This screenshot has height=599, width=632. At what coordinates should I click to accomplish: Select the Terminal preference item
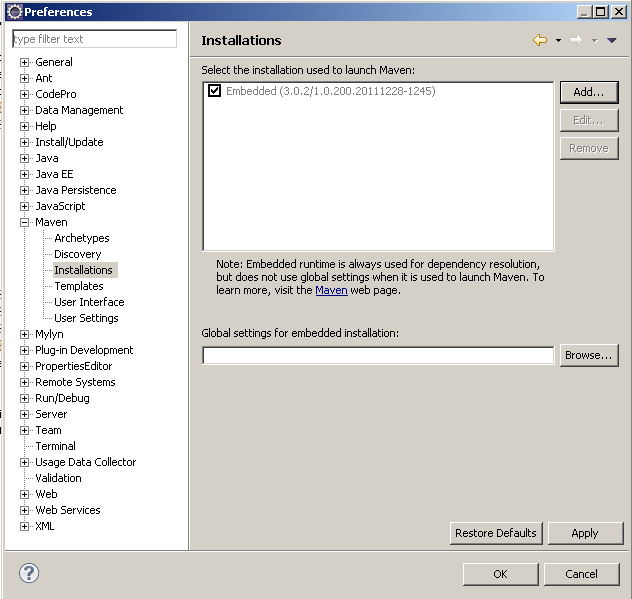[x=56, y=446]
